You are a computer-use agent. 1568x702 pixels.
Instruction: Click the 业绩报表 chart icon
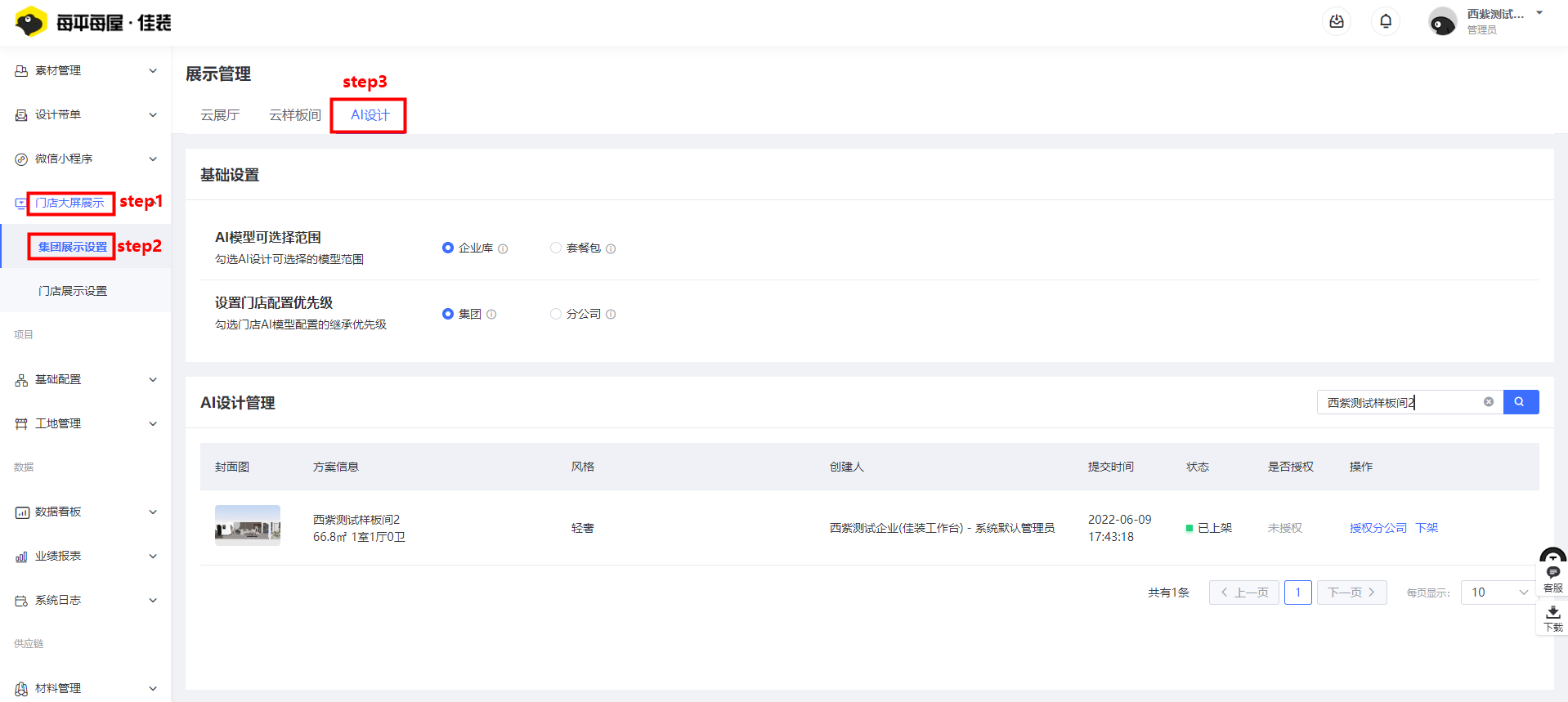21,557
